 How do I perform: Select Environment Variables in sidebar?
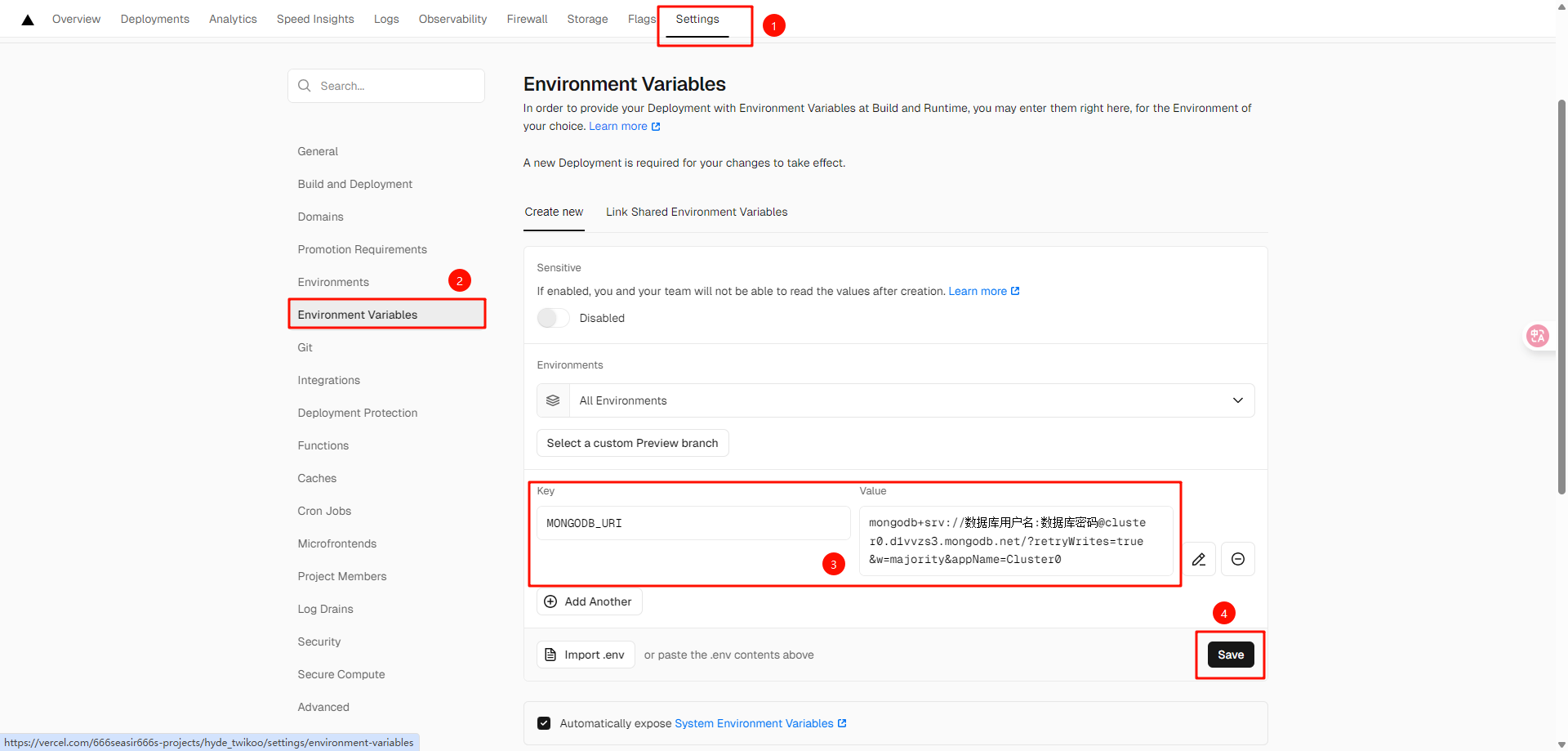click(x=387, y=315)
